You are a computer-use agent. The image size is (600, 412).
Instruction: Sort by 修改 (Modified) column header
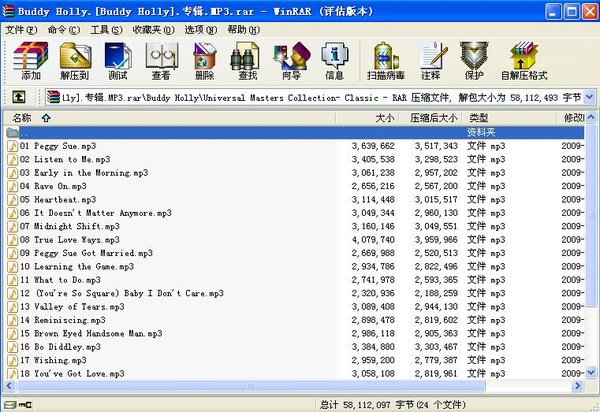pyautogui.click(x=571, y=118)
